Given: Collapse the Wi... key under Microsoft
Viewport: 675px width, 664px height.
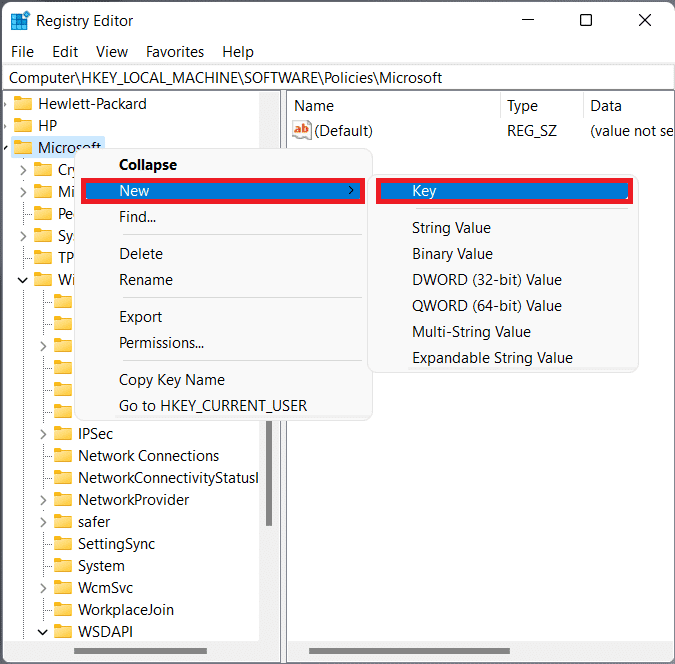Looking at the screenshot, I should [23, 280].
